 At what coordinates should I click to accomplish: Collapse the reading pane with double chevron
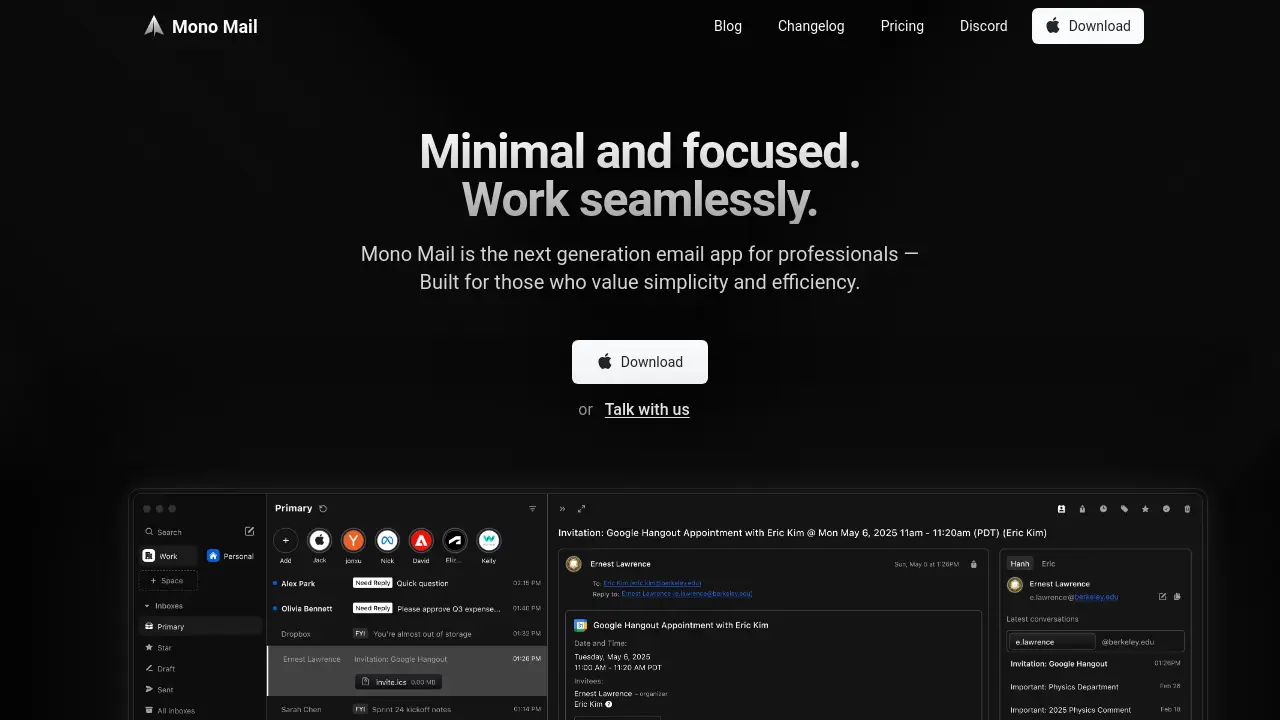point(562,509)
